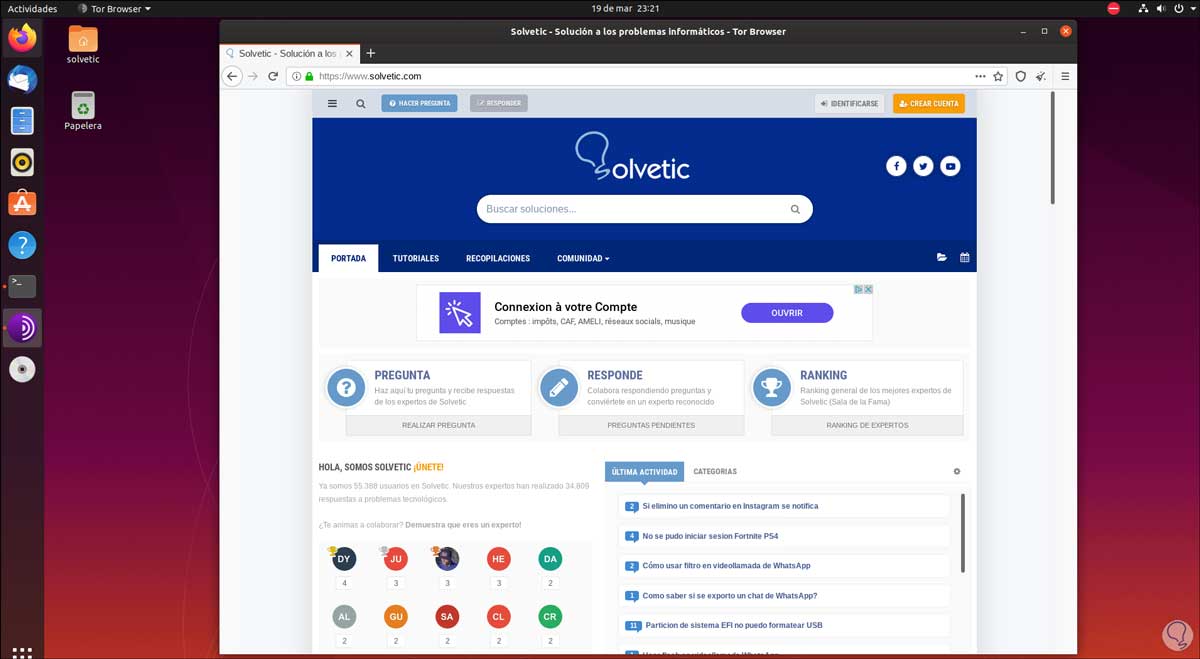Open Solvetic Facebook page icon
Image resolution: width=1200 pixels, height=659 pixels.
(896, 166)
